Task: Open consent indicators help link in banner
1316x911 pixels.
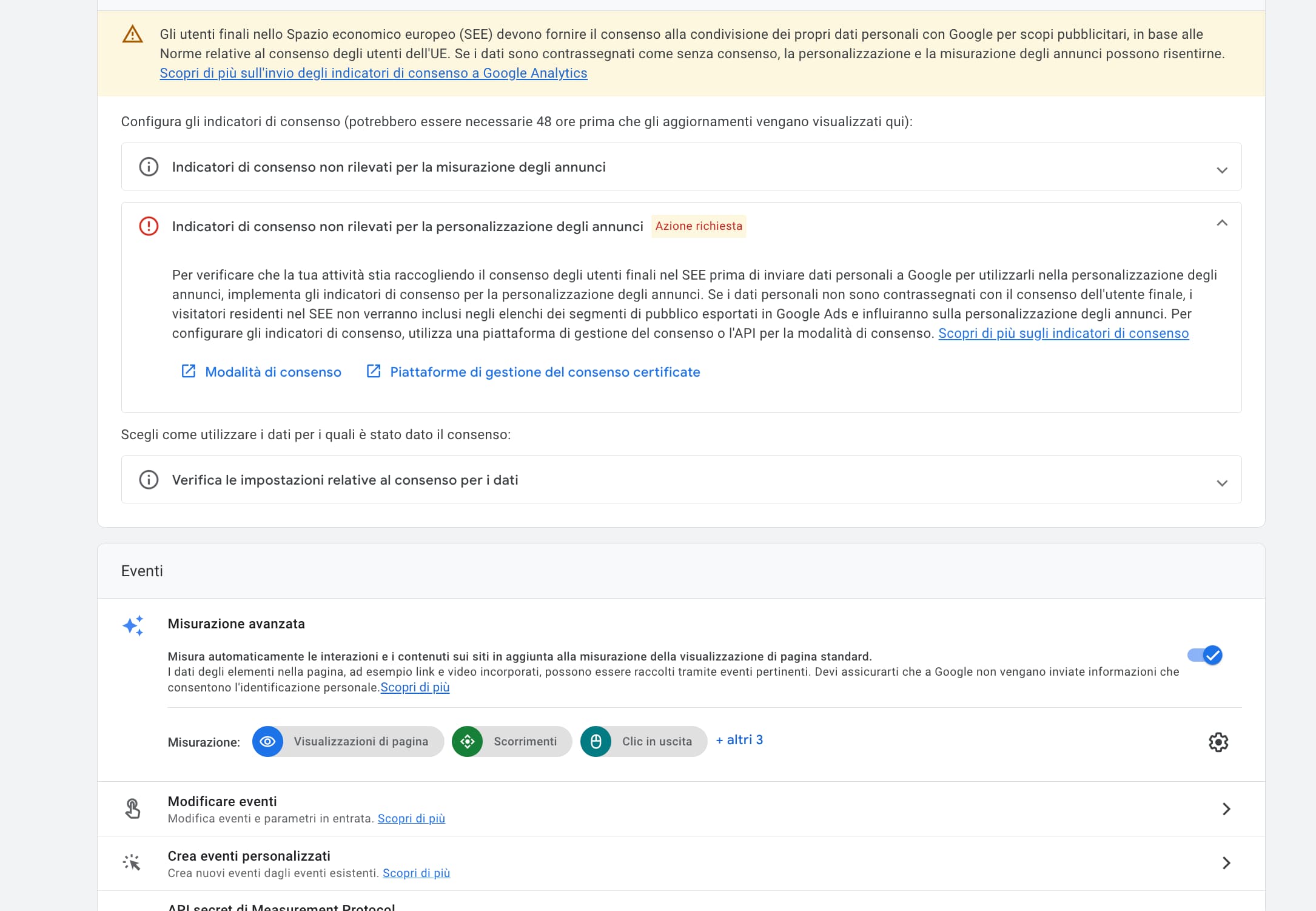Action: click(x=373, y=73)
